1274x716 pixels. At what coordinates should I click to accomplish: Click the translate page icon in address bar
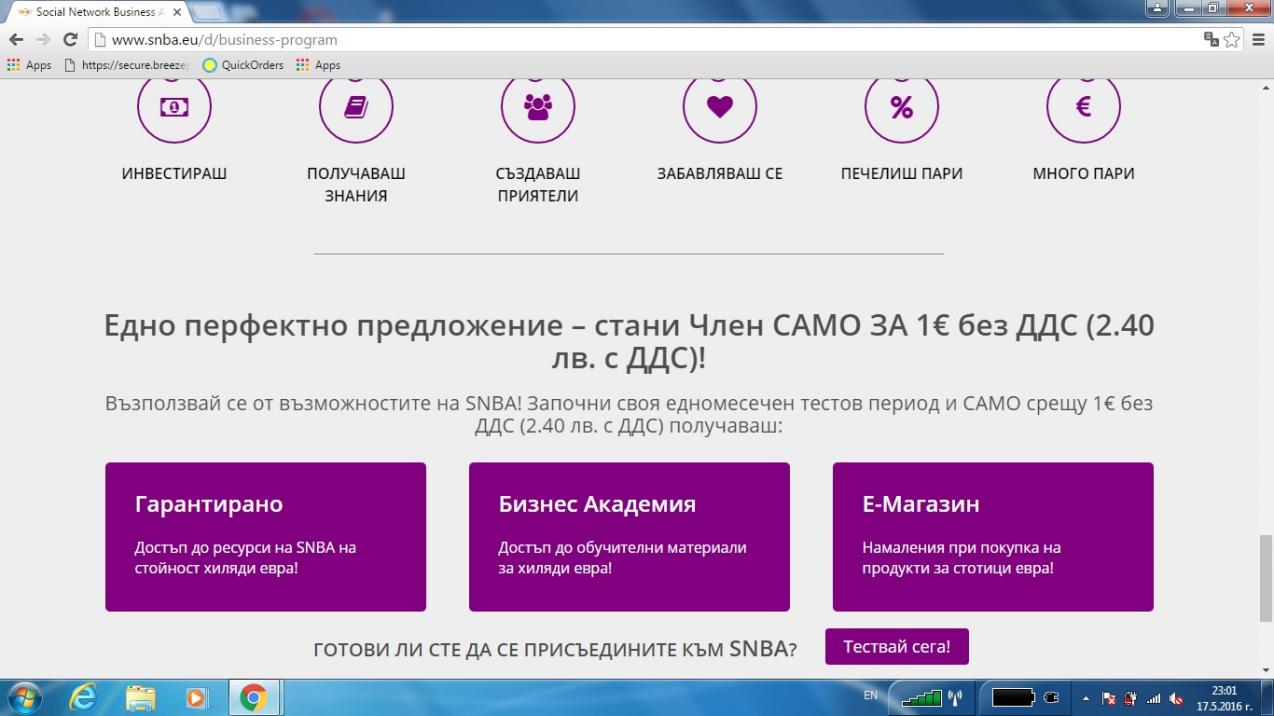click(x=1211, y=40)
